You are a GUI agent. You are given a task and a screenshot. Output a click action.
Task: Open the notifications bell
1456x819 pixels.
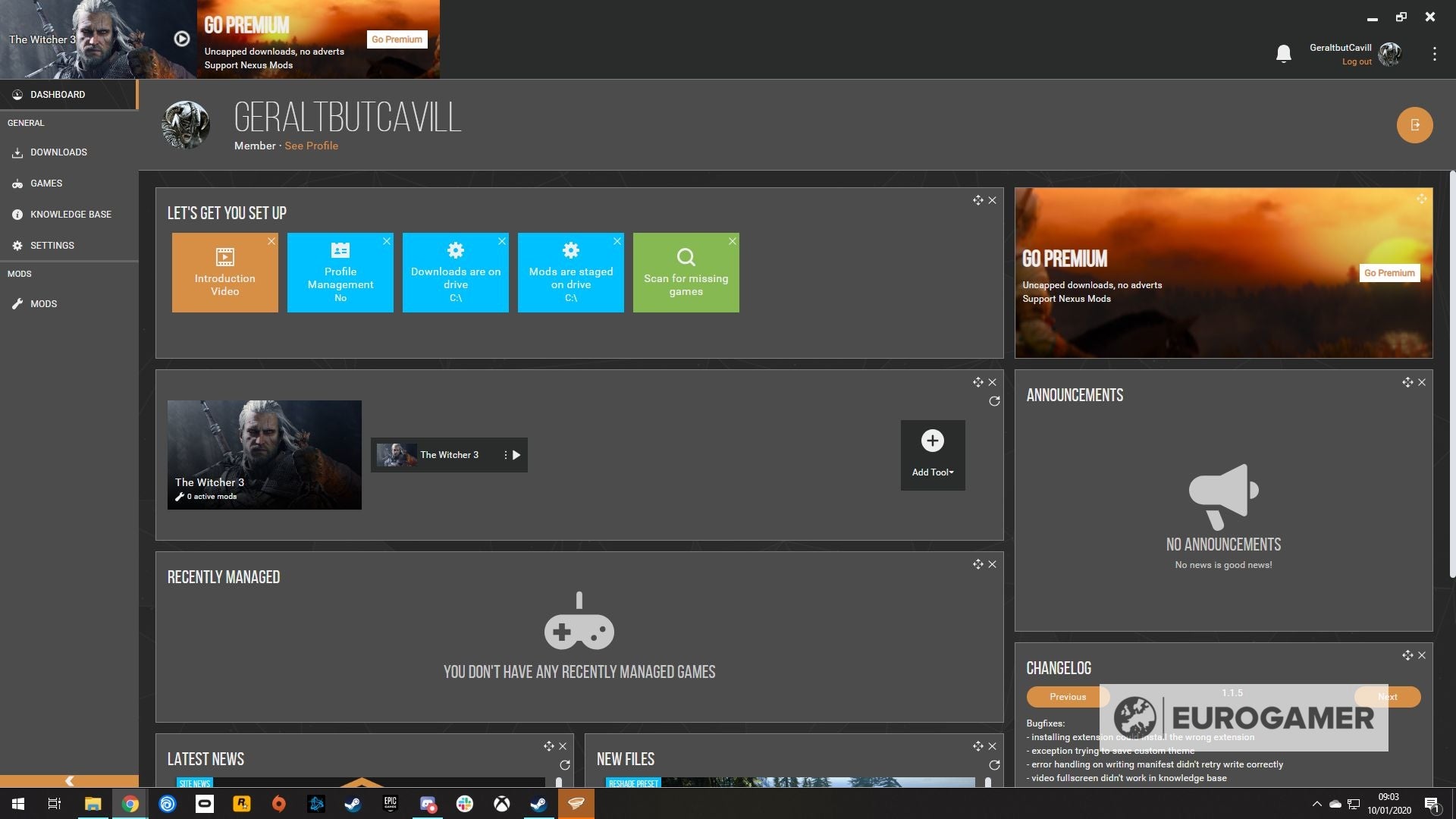tap(1283, 54)
